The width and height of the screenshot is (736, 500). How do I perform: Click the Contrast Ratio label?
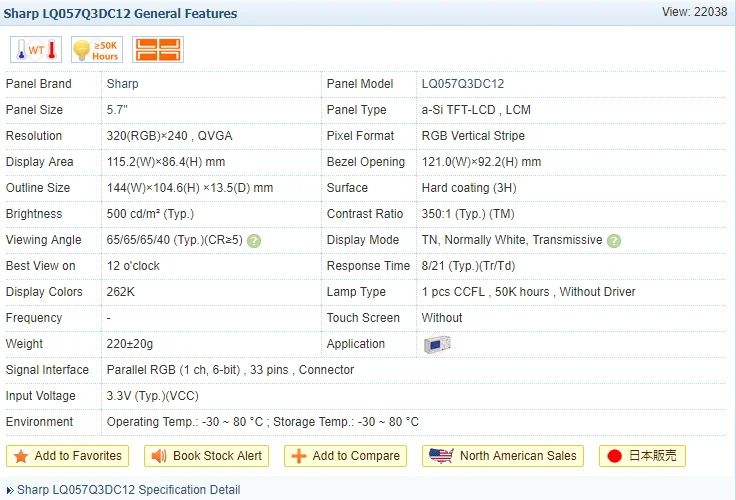365,214
